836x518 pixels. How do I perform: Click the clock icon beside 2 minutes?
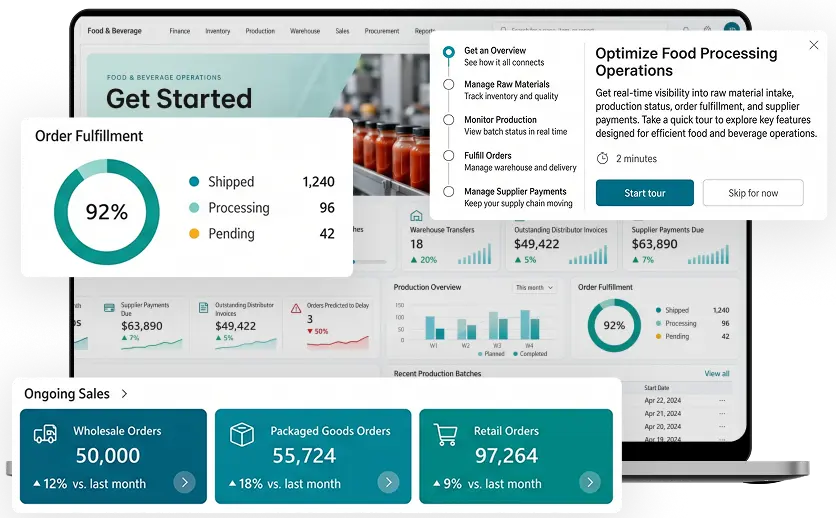point(602,158)
